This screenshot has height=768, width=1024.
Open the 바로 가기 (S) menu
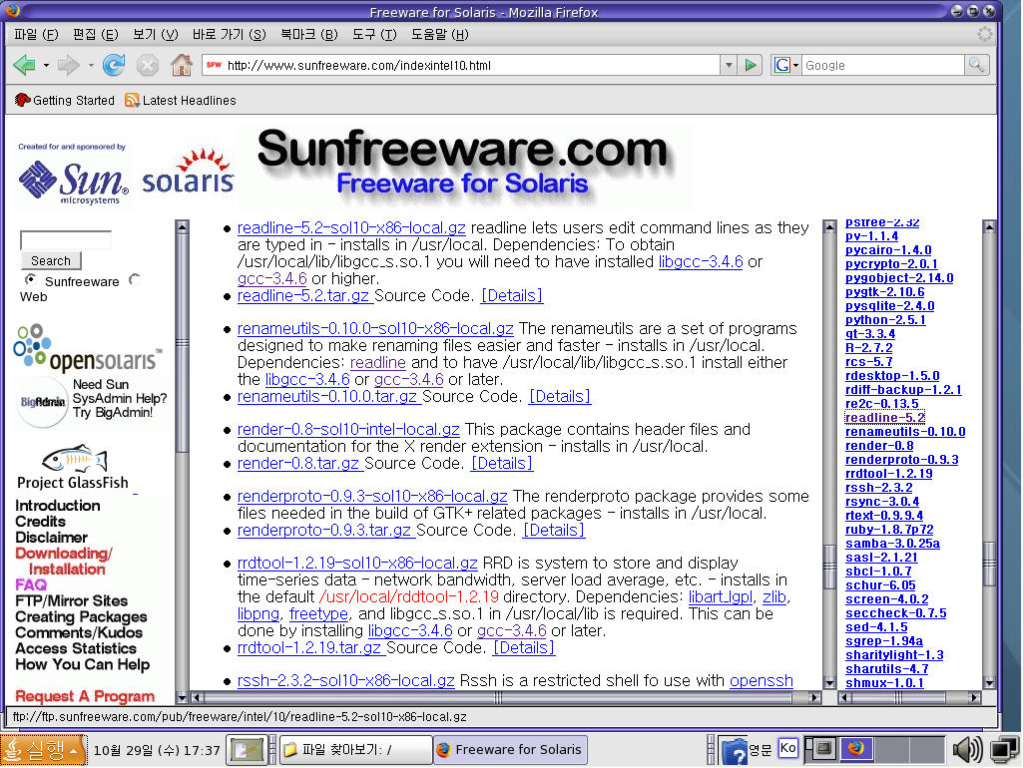[229, 34]
